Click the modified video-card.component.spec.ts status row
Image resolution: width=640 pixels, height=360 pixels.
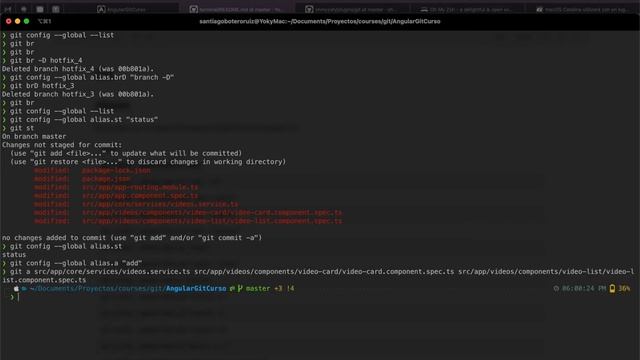188,213
